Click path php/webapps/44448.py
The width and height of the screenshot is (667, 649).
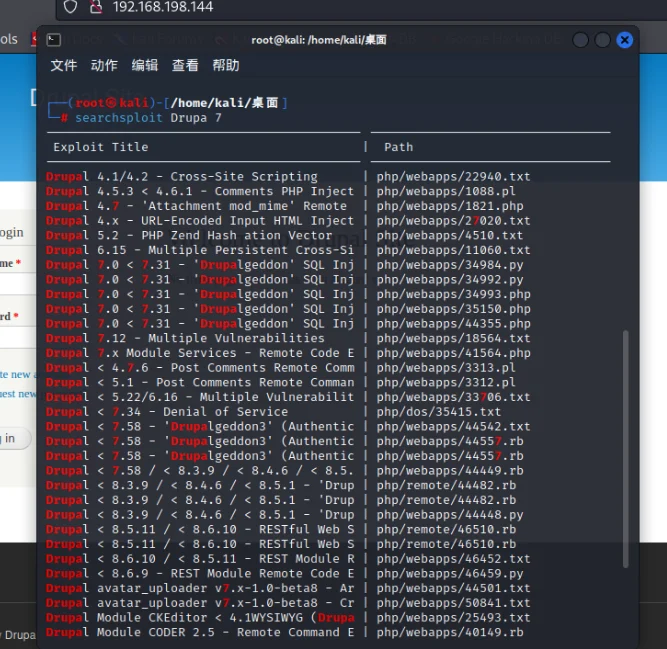[x=450, y=515]
